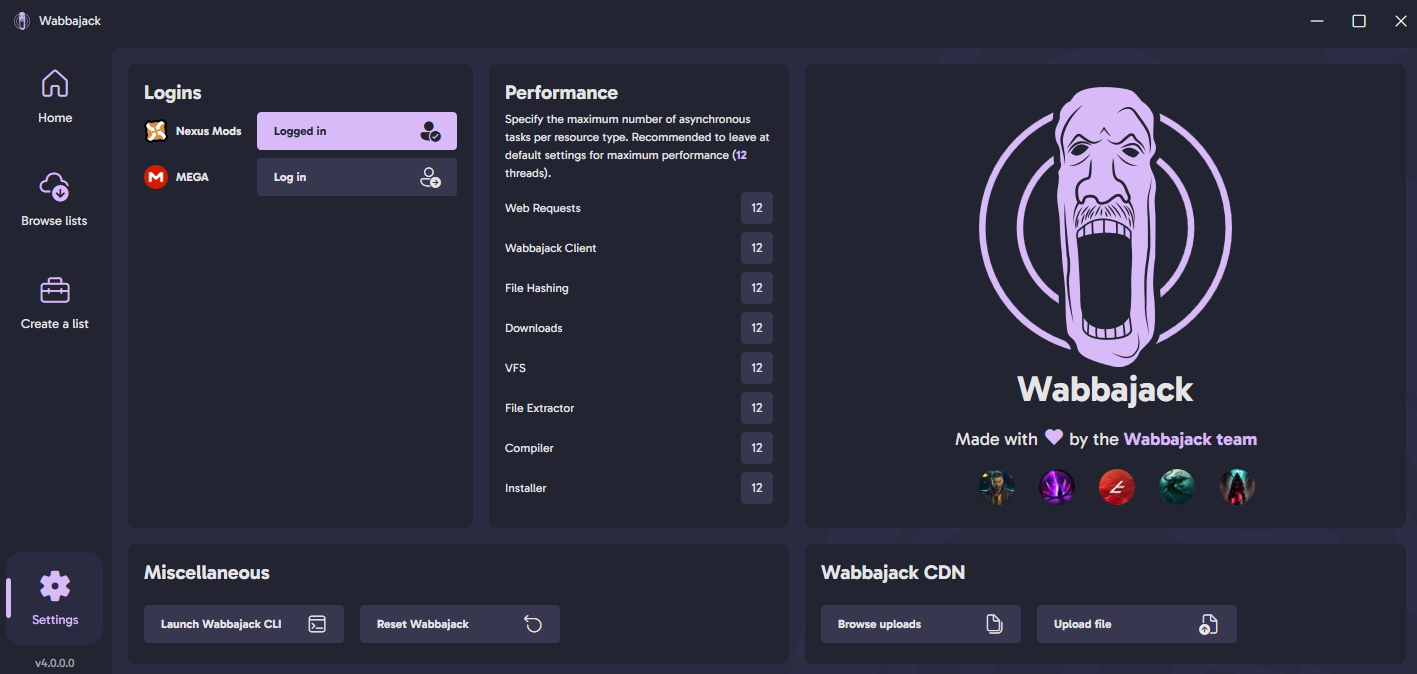Click the user-check icon on Logged in button
This screenshot has width=1417, height=674.
430,131
